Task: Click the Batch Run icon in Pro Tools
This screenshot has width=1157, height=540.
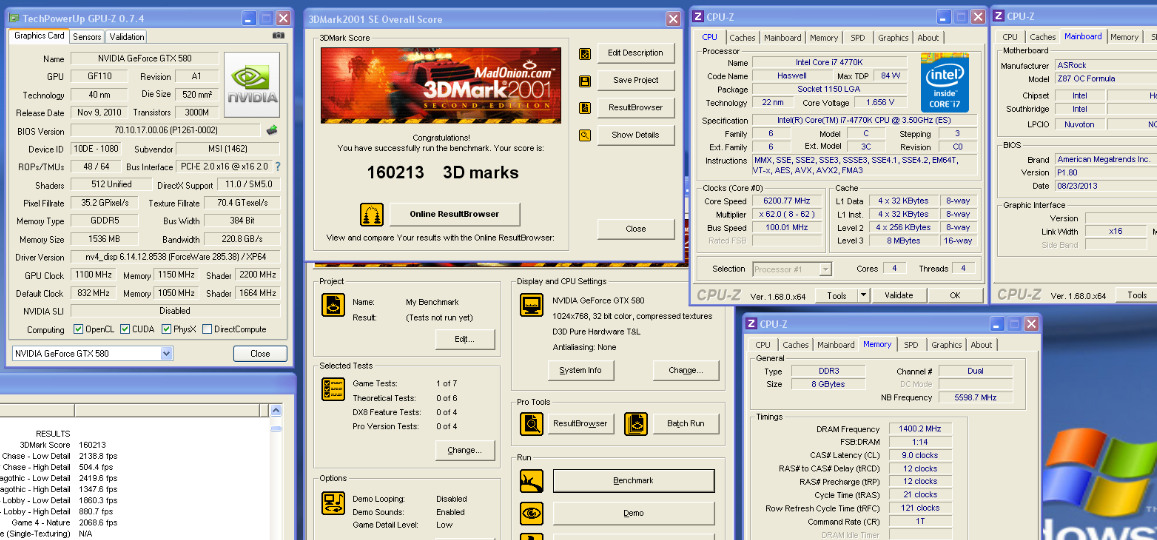Action: click(635, 423)
